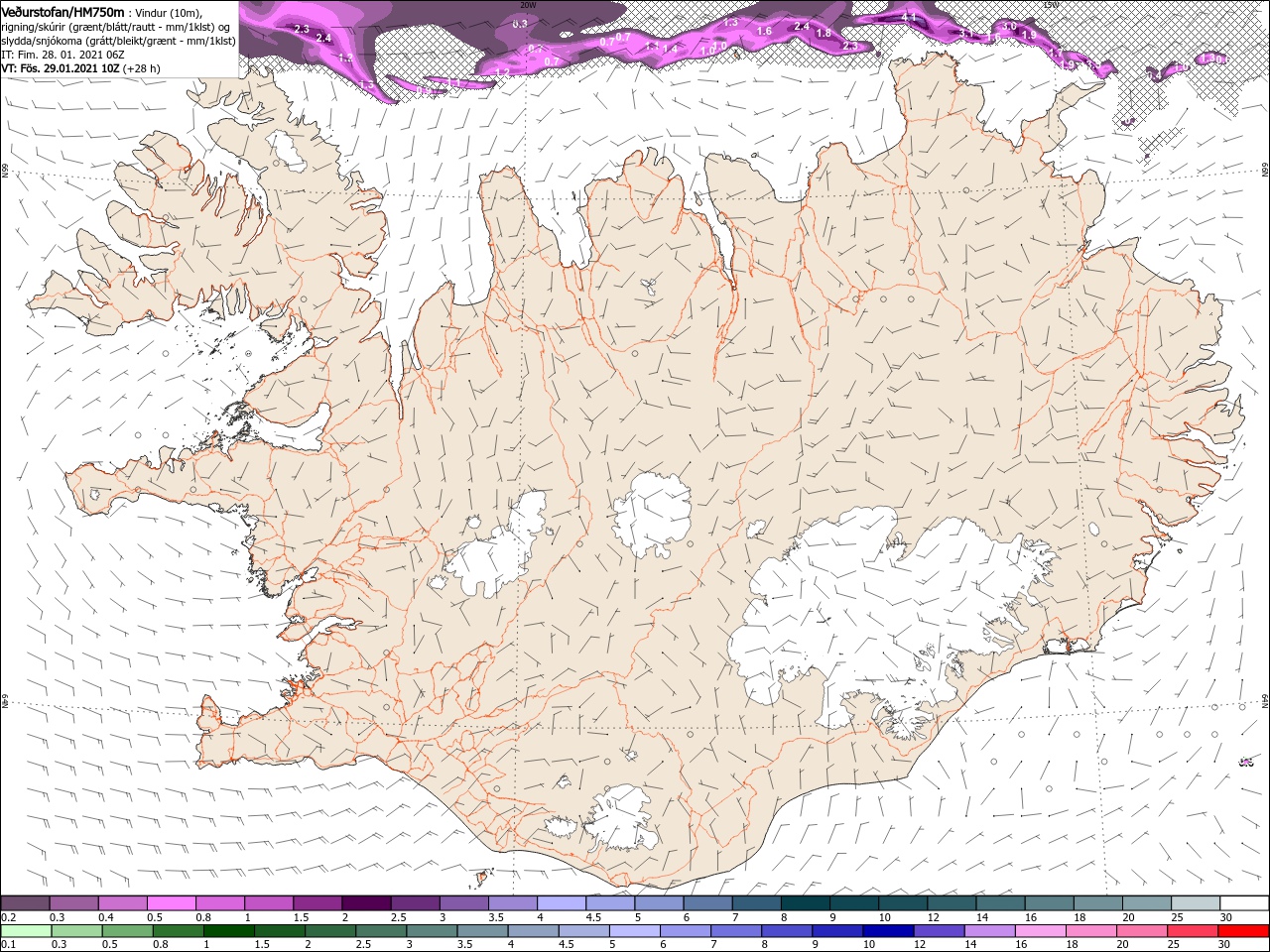Pick the 1.5 magenta swatch in upper scale
1270x952 pixels.
(317, 903)
